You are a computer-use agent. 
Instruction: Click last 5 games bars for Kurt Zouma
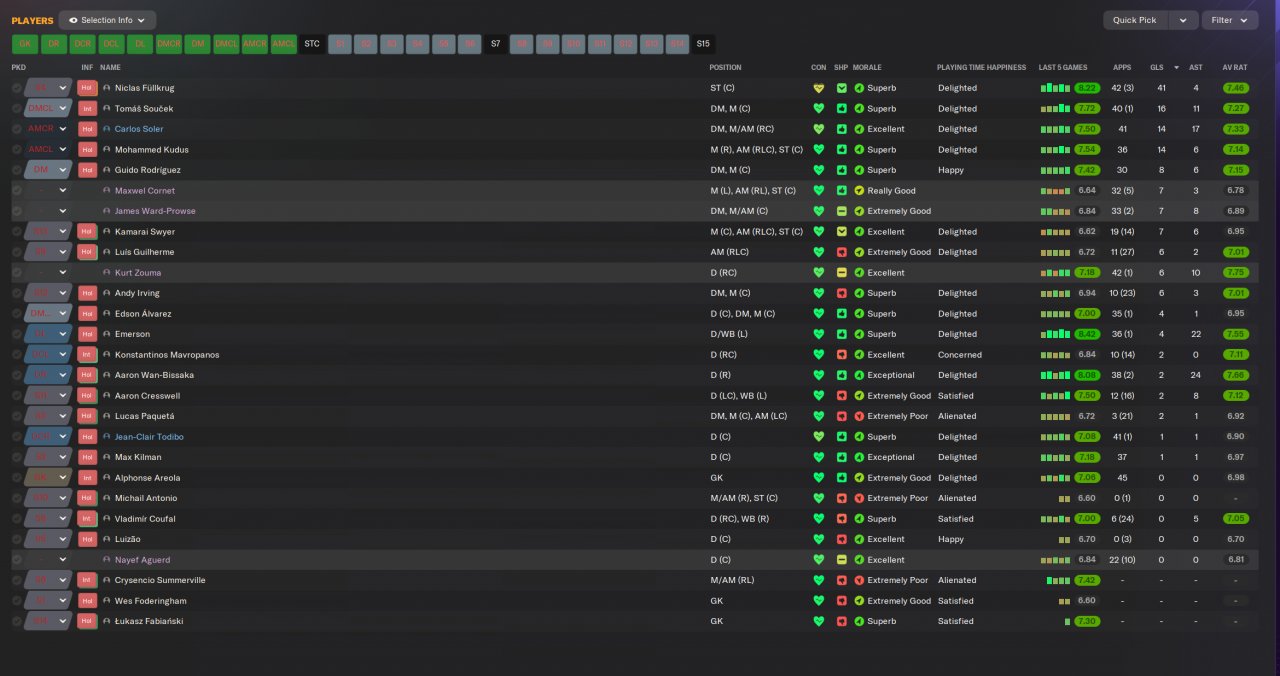(1056, 273)
